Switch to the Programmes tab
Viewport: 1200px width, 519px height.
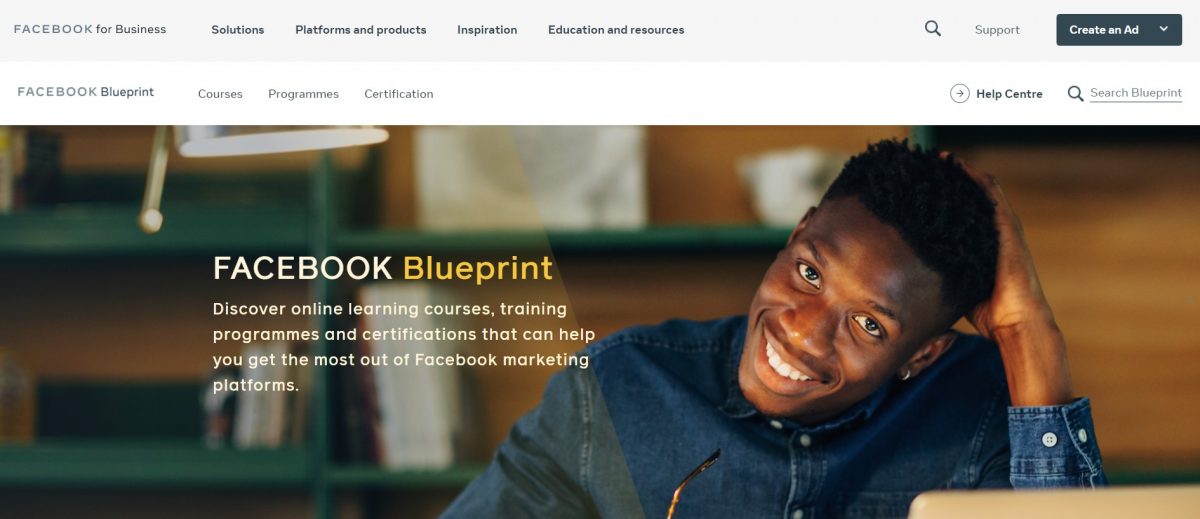(303, 94)
